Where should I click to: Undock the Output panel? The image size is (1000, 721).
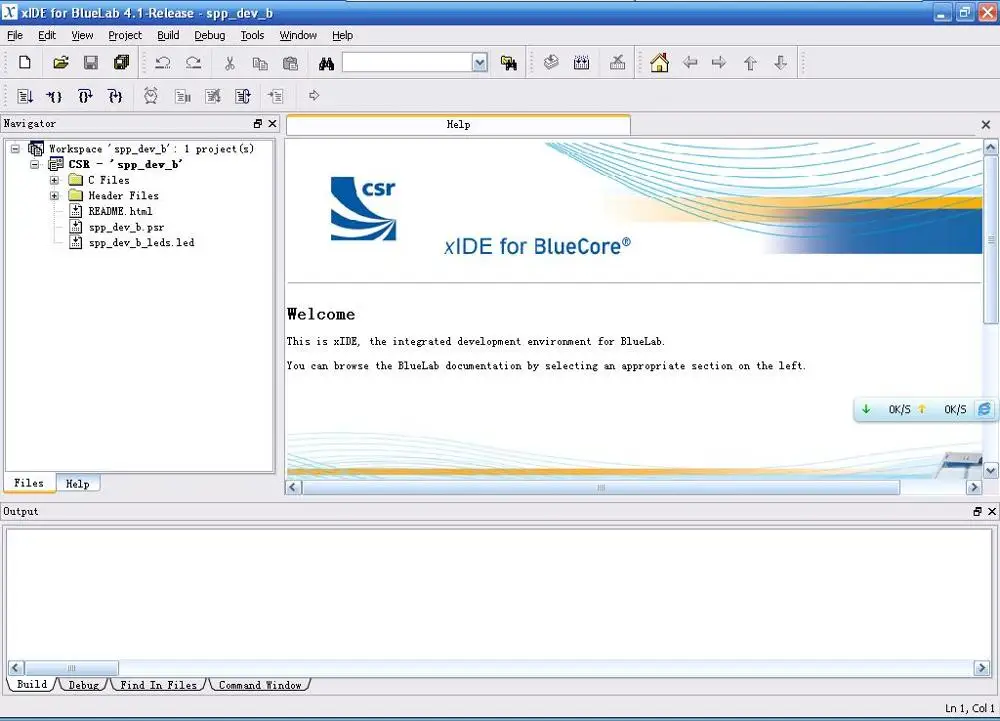[977, 511]
